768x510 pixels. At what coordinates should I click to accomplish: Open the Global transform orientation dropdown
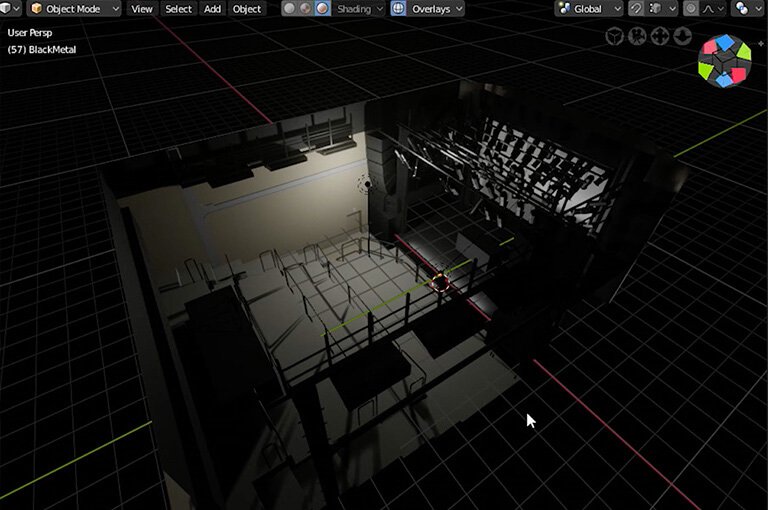point(589,9)
